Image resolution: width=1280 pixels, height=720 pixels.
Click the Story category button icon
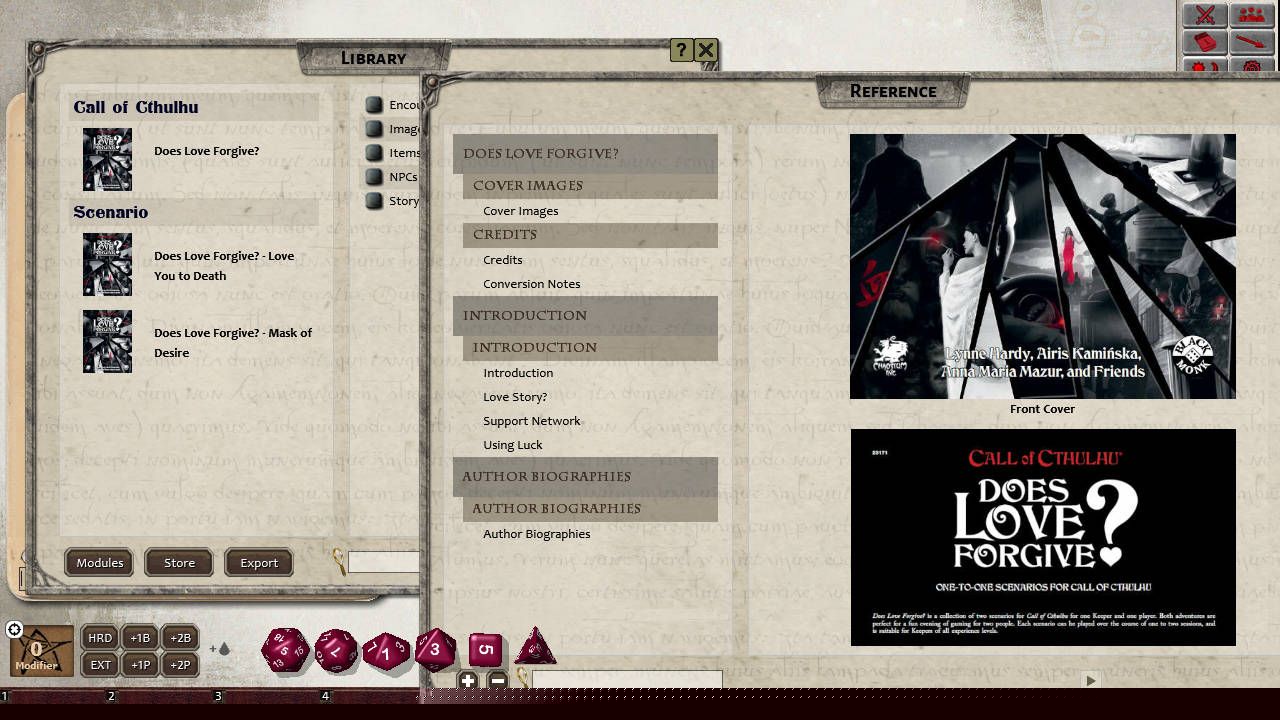tap(374, 201)
